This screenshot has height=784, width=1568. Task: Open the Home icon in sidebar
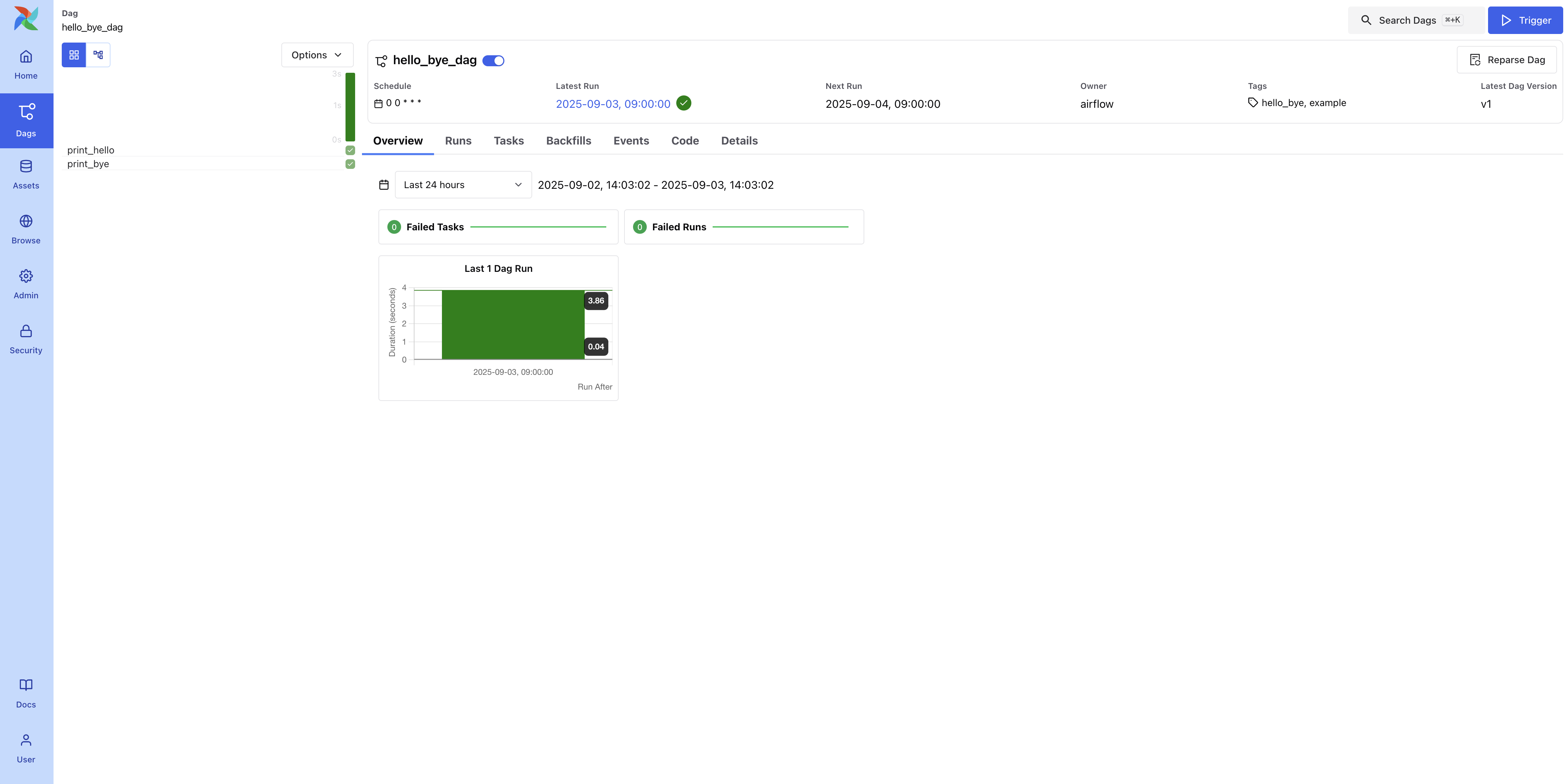coord(26,65)
